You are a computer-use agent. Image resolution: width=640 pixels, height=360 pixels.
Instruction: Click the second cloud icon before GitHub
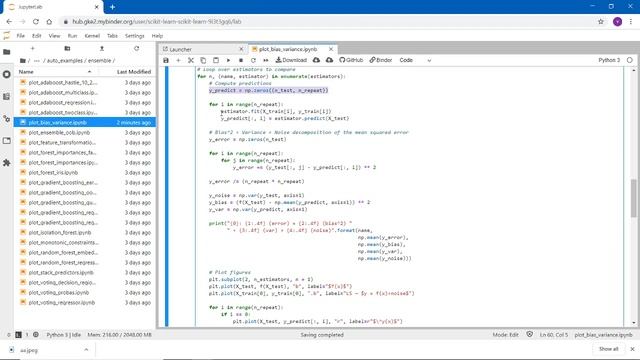329,60
